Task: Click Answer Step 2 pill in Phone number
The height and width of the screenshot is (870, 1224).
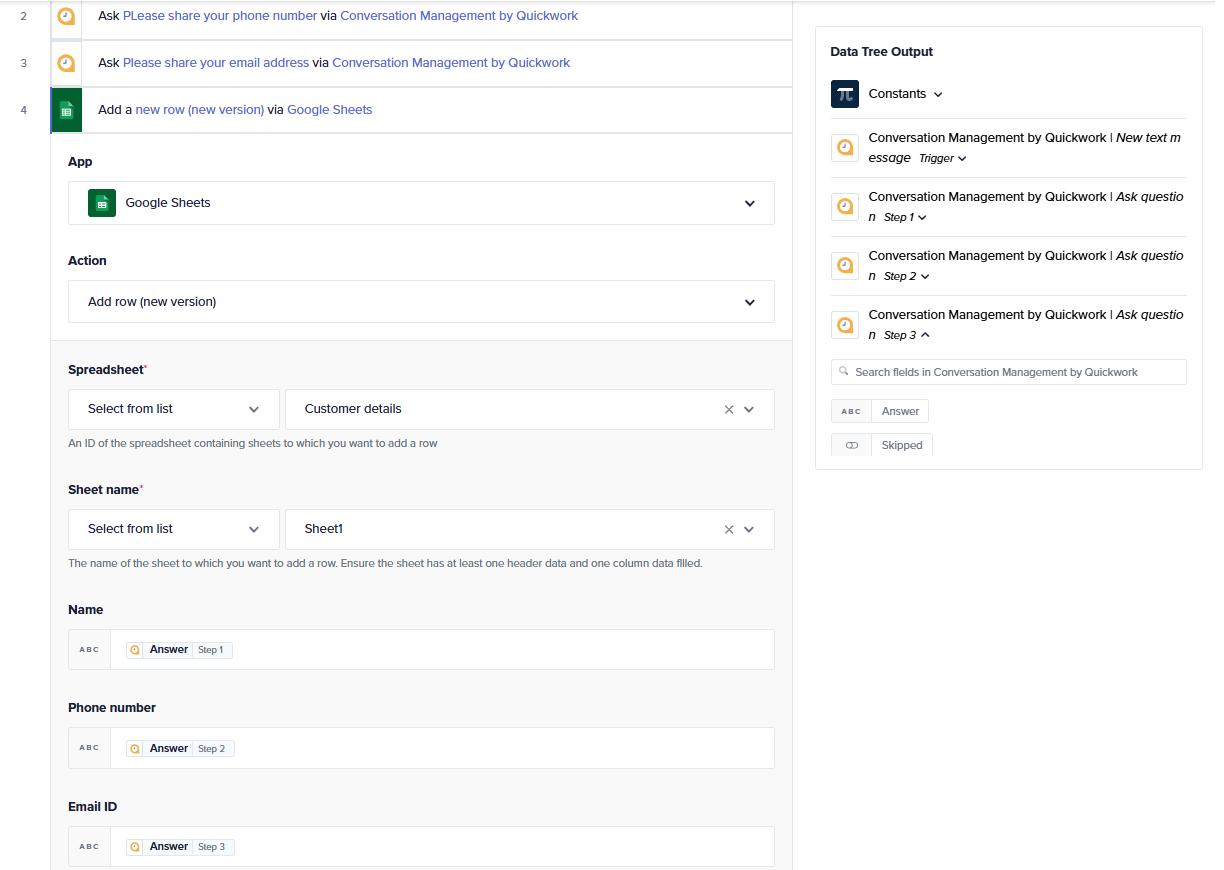Action: [x=180, y=748]
